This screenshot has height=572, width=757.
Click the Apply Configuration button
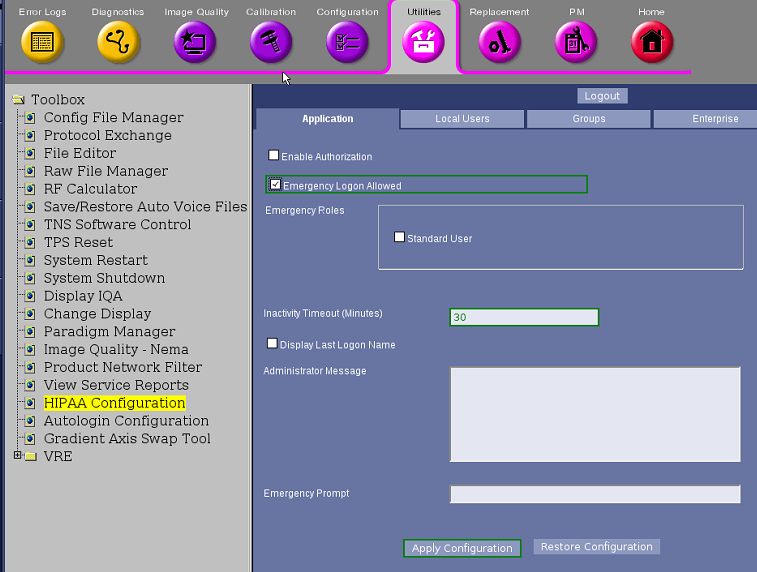pyautogui.click(x=462, y=548)
